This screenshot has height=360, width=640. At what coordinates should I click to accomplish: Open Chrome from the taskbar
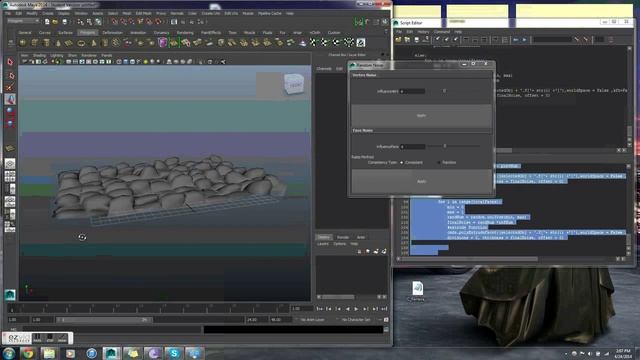click(28, 353)
